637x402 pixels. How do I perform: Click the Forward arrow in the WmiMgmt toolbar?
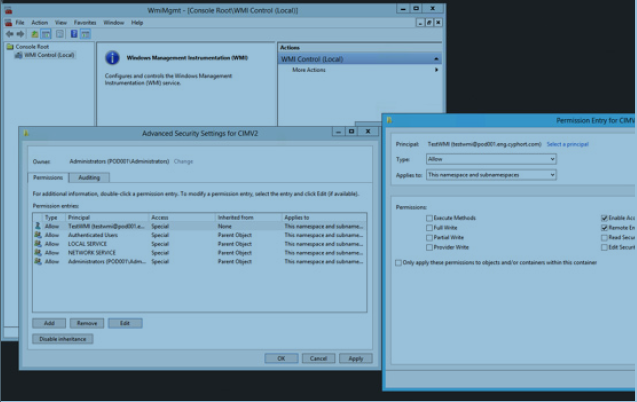click(20, 34)
